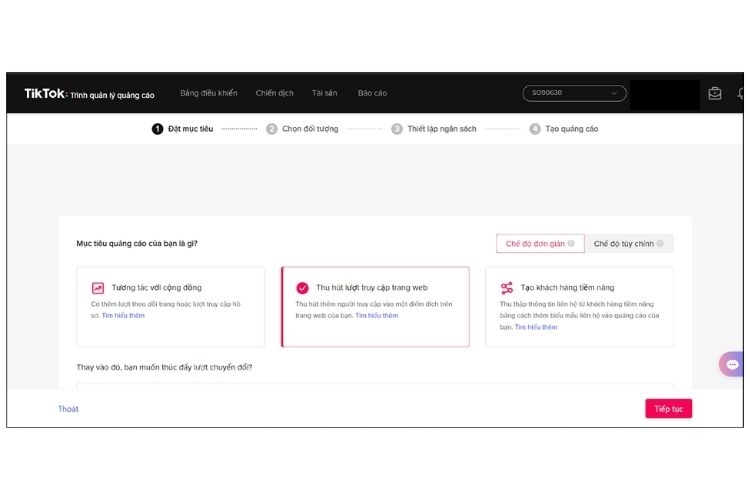The height and width of the screenshot is (500, 750).
Task: Go to step 'Thiết lập ngân sách'
Action: [441, 129]
